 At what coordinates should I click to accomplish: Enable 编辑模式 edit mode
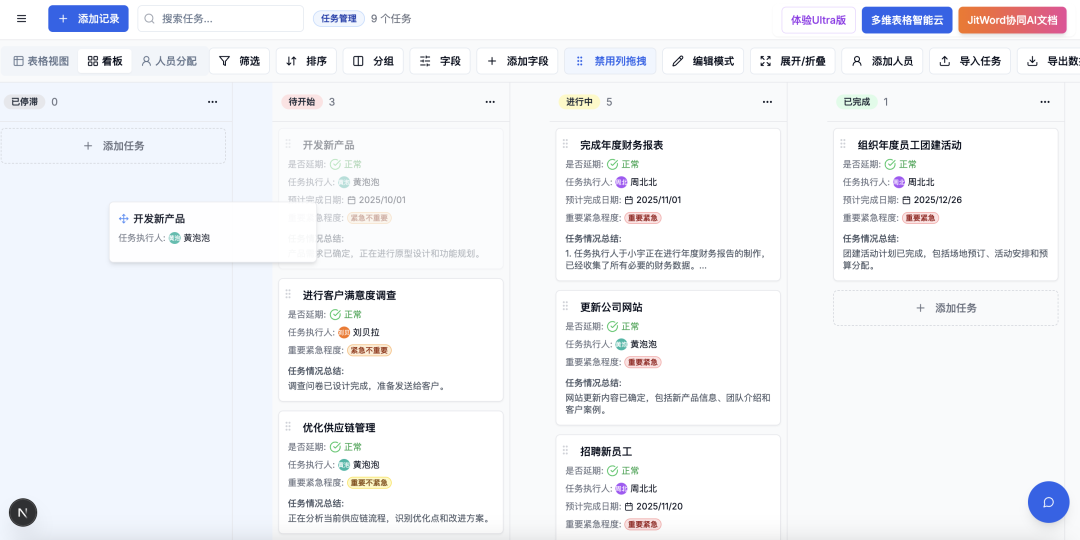[703, 61]
